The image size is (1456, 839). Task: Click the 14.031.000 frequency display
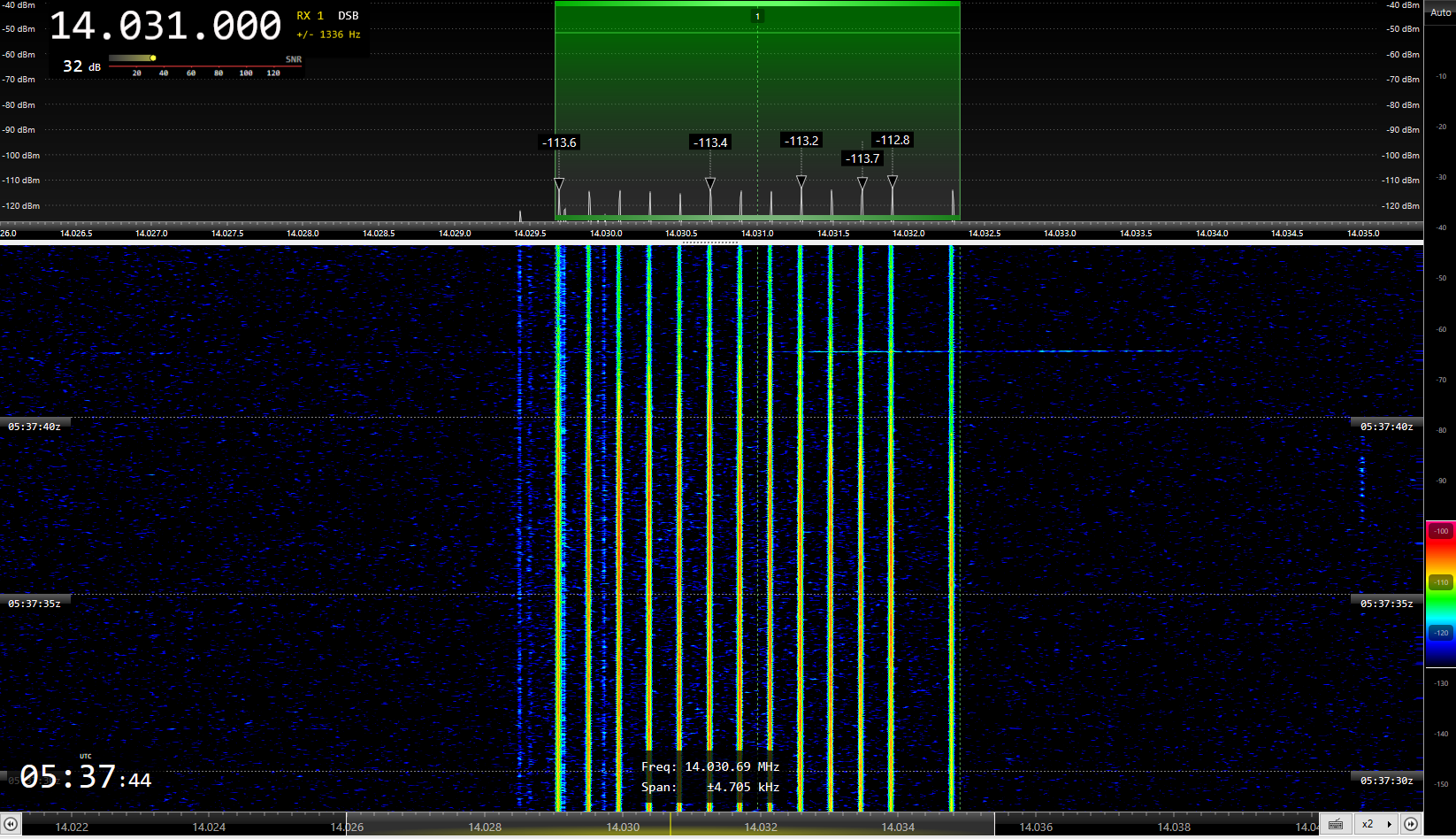tap(165, 27)
